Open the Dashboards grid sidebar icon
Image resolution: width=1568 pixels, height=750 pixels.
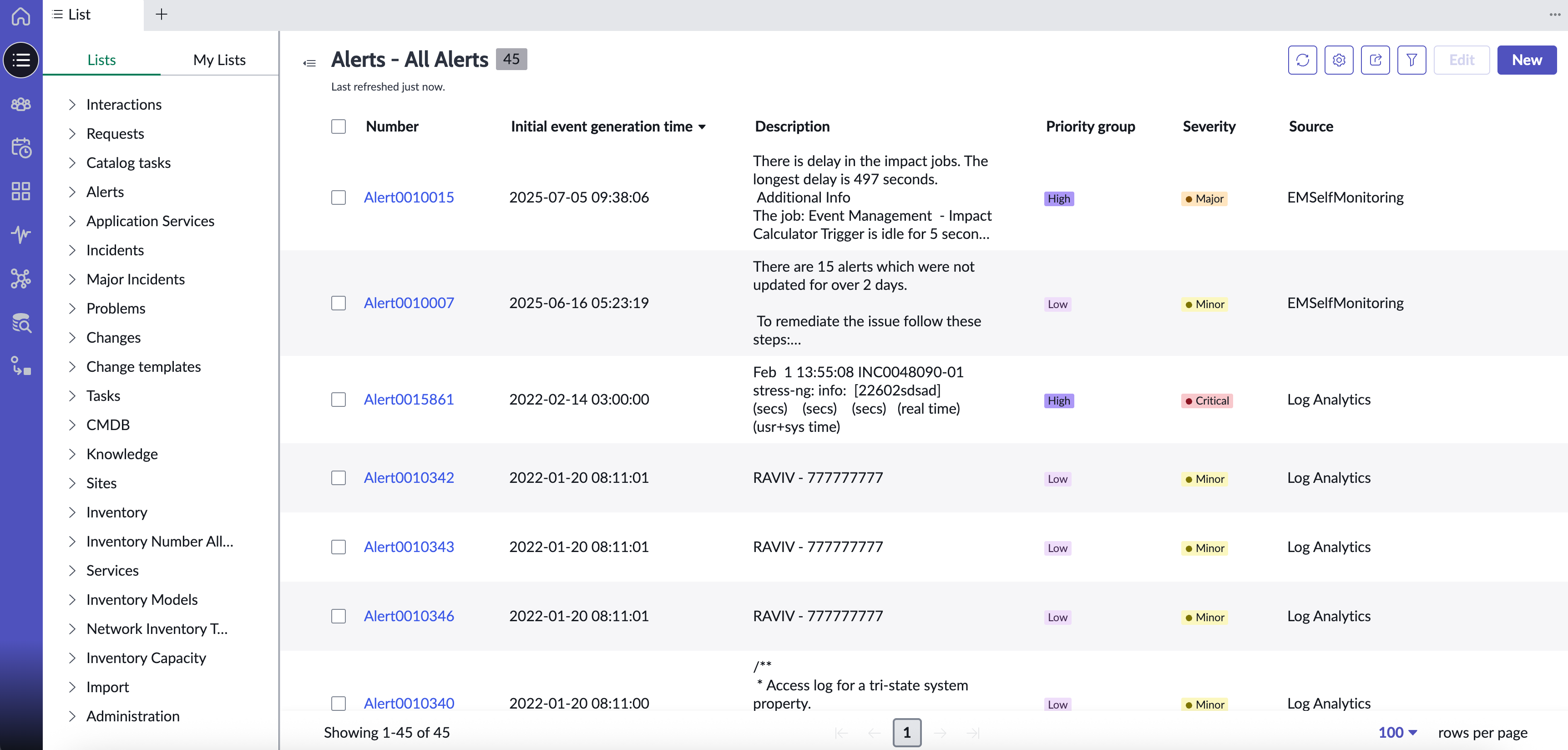[20, 191]
